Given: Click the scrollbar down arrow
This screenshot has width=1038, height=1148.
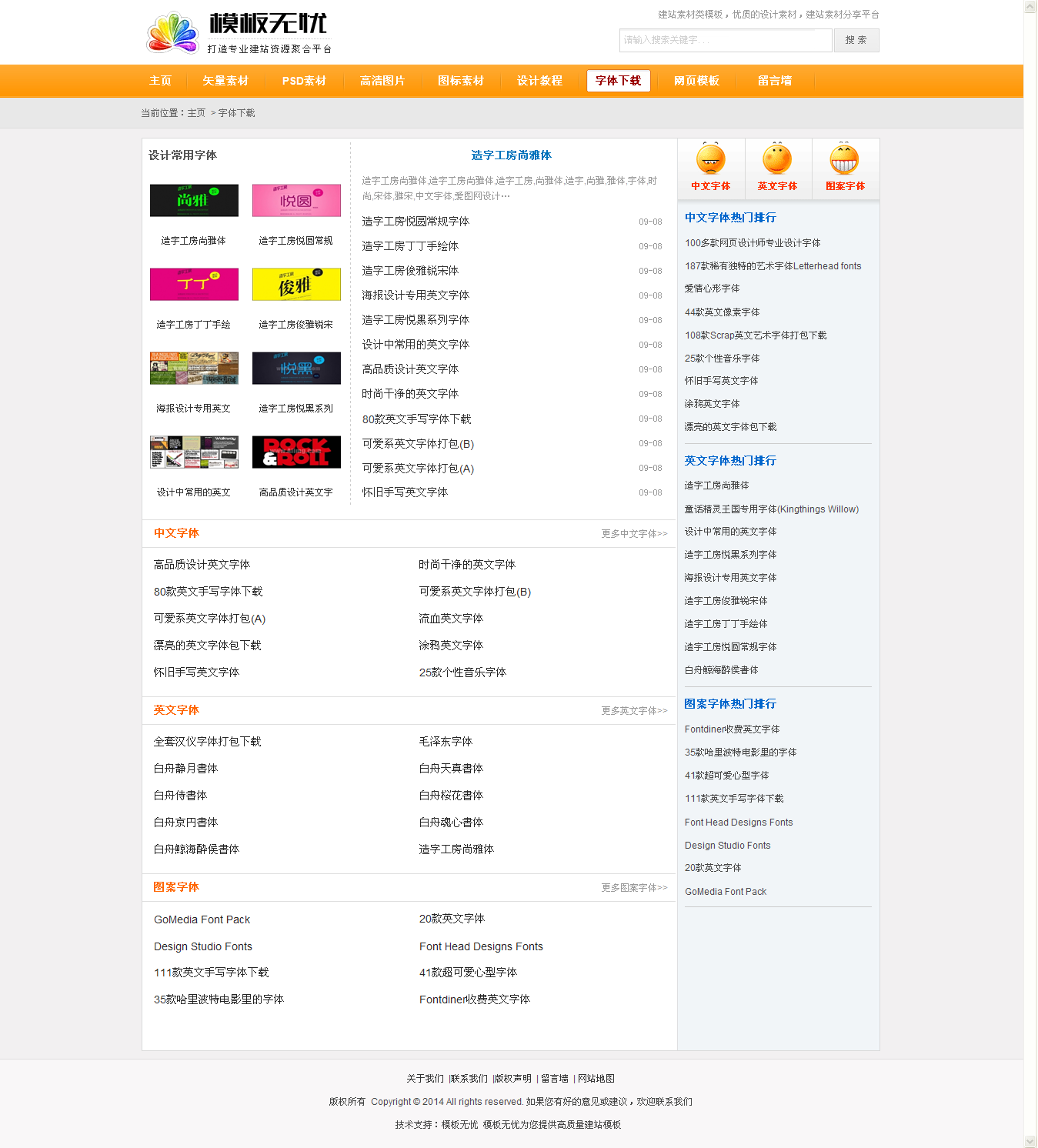Looking at the screenshot, I should coord(1030,1141).
